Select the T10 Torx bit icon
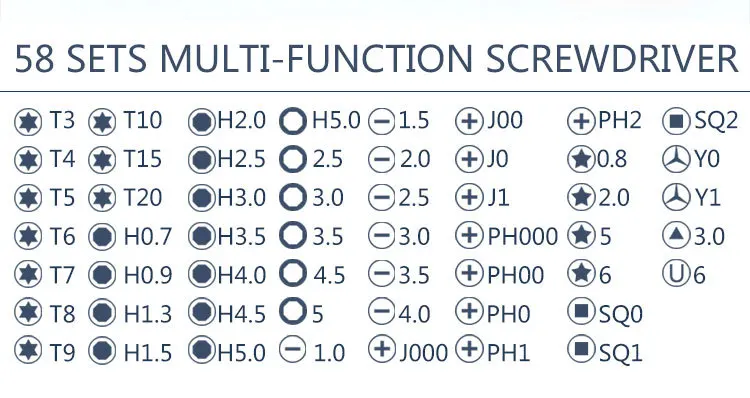Screen dimensions: 750x398 point(102,122)
